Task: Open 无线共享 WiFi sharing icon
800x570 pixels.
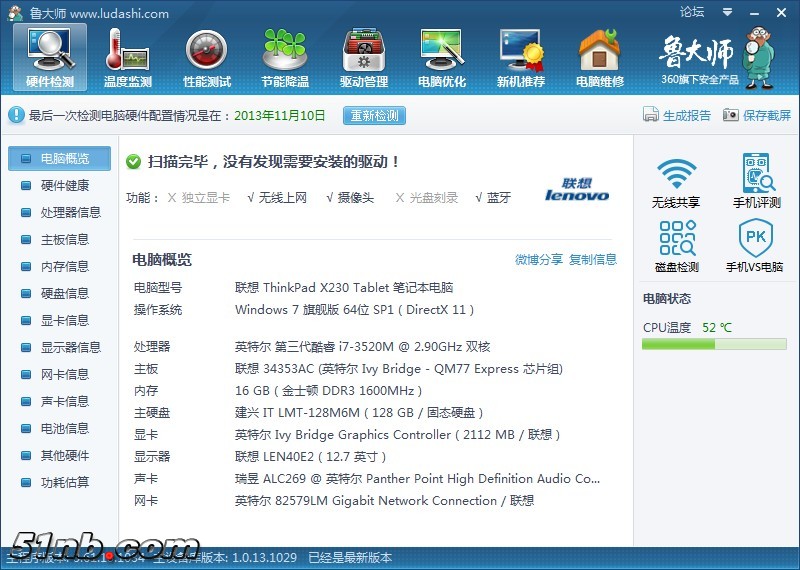Action: pos(676,181)
